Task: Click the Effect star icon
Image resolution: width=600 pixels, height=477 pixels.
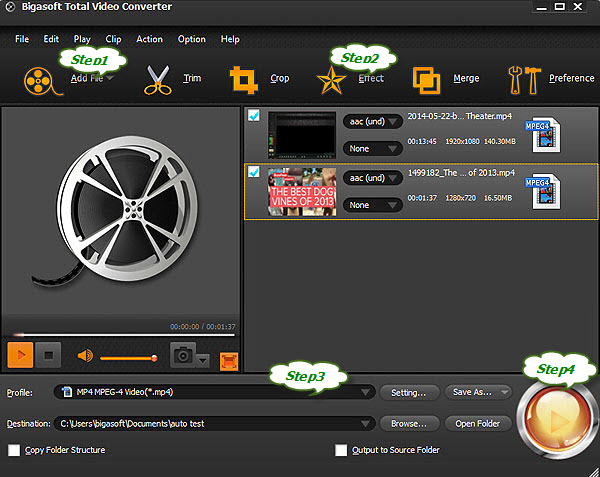Action: point(331,80)
